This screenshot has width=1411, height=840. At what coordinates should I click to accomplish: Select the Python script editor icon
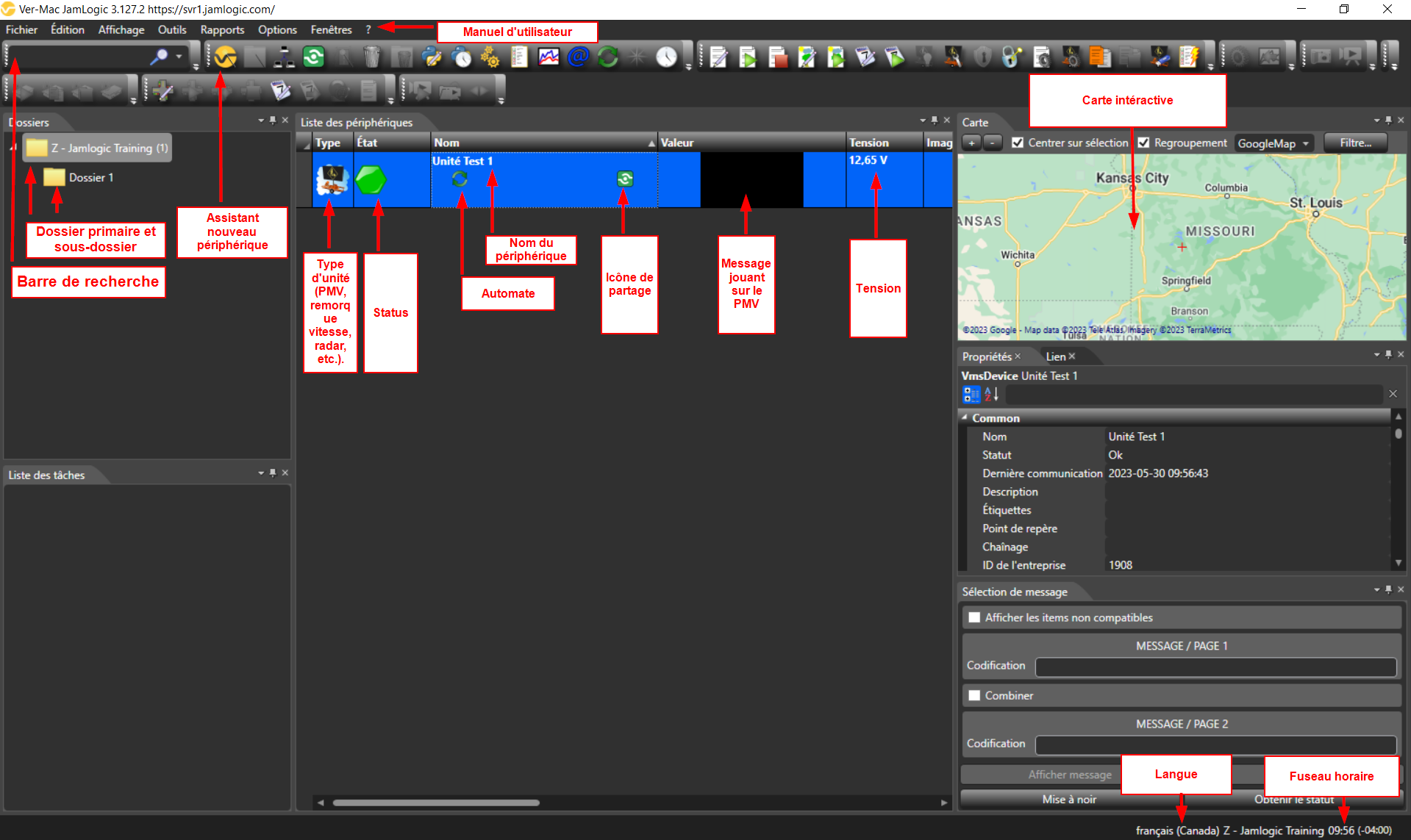pyautogui.click(x=432, y=57)
